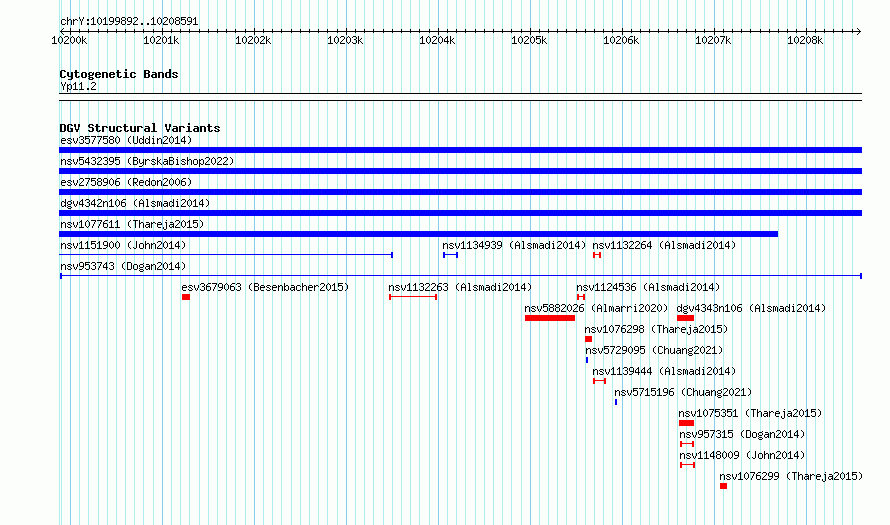Click the nsv1134939 (Alsmadi2014) label
This screenshot has width=890, height=525.
(x=514, y=245)
